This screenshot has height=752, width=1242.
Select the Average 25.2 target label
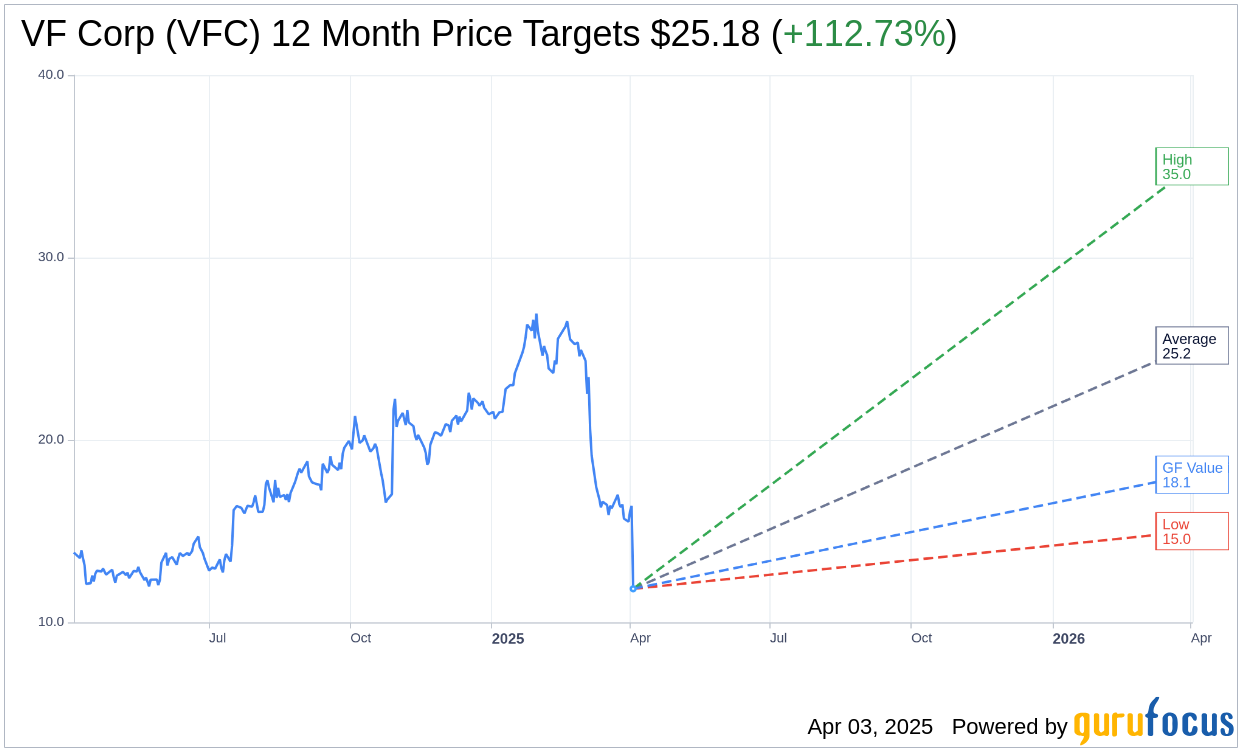(x=1191, y=346)
